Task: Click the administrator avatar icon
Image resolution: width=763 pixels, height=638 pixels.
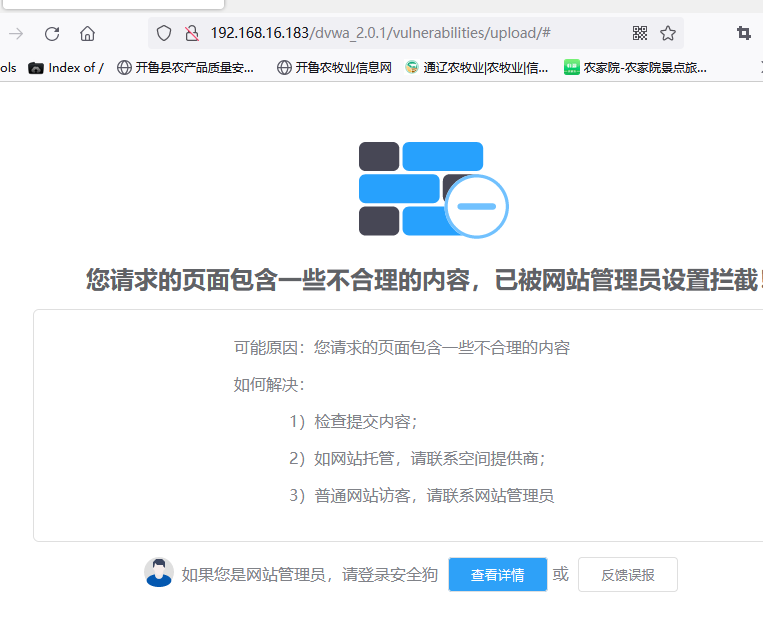Action: pos(159,572)
